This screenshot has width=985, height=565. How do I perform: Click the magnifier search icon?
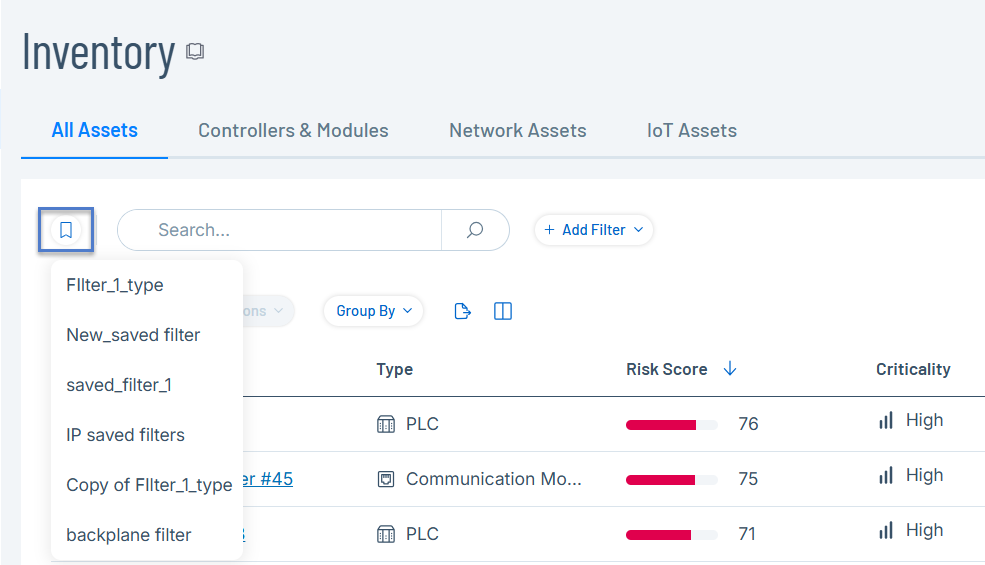click(x=475, y=230)
